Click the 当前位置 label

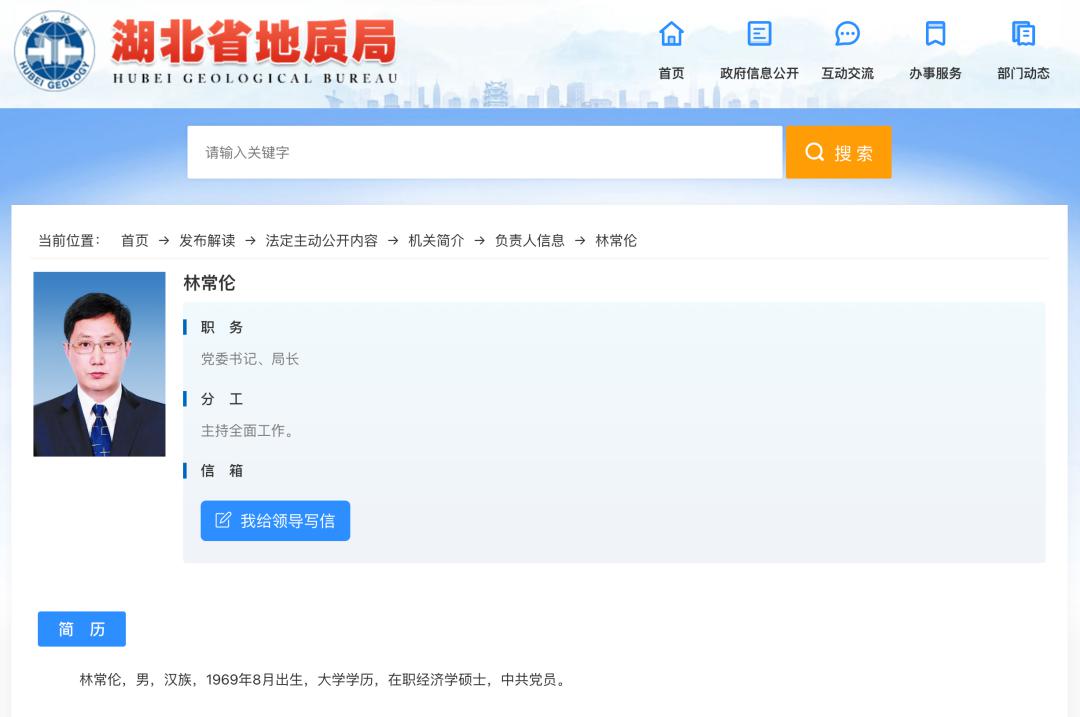[69, 240]
